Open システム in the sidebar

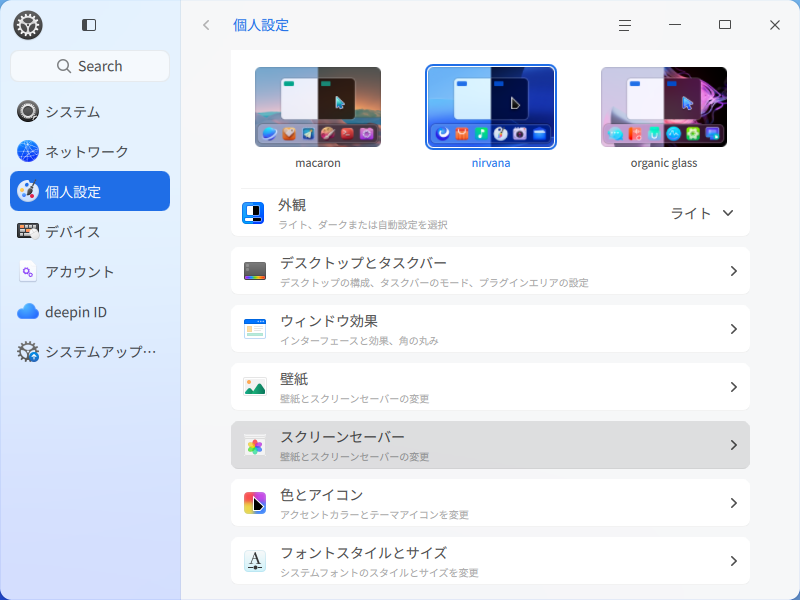(x=90, y=111)
